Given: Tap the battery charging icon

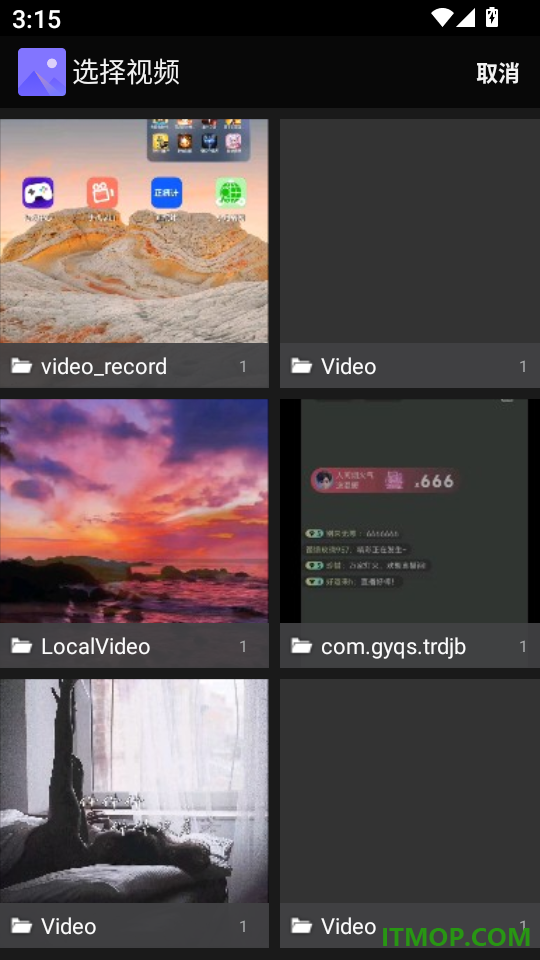Looking at the screenshot, I should click(492, 17).
